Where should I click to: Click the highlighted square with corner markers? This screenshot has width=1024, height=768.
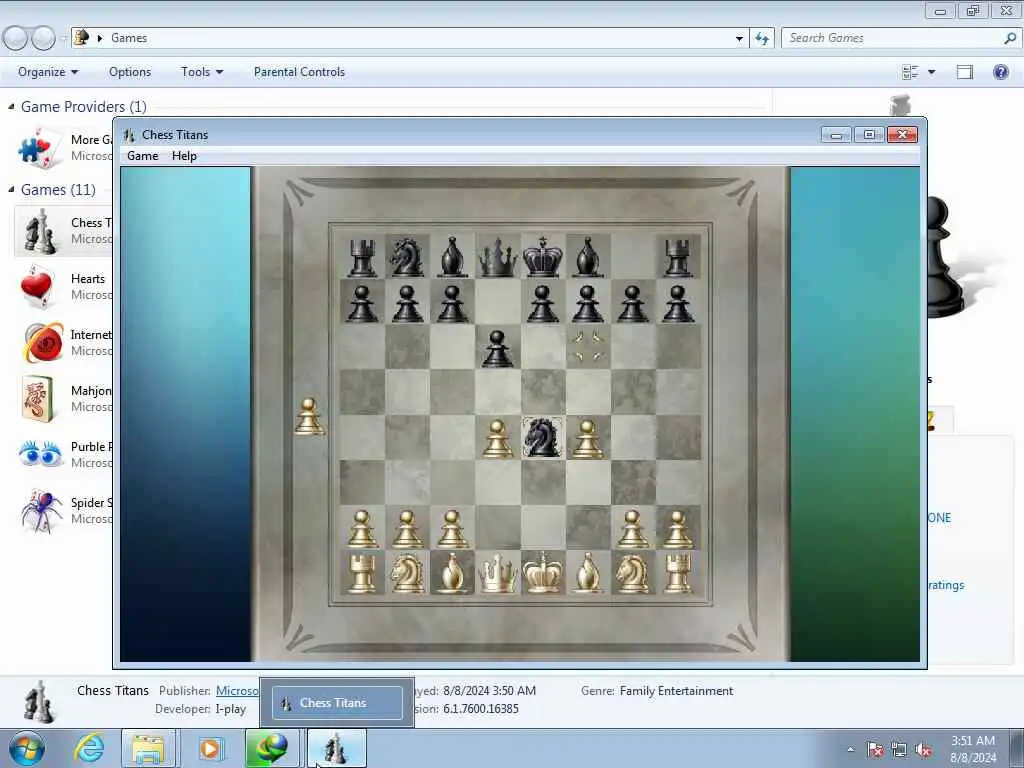pyautogui.click(x=588, y=347)
